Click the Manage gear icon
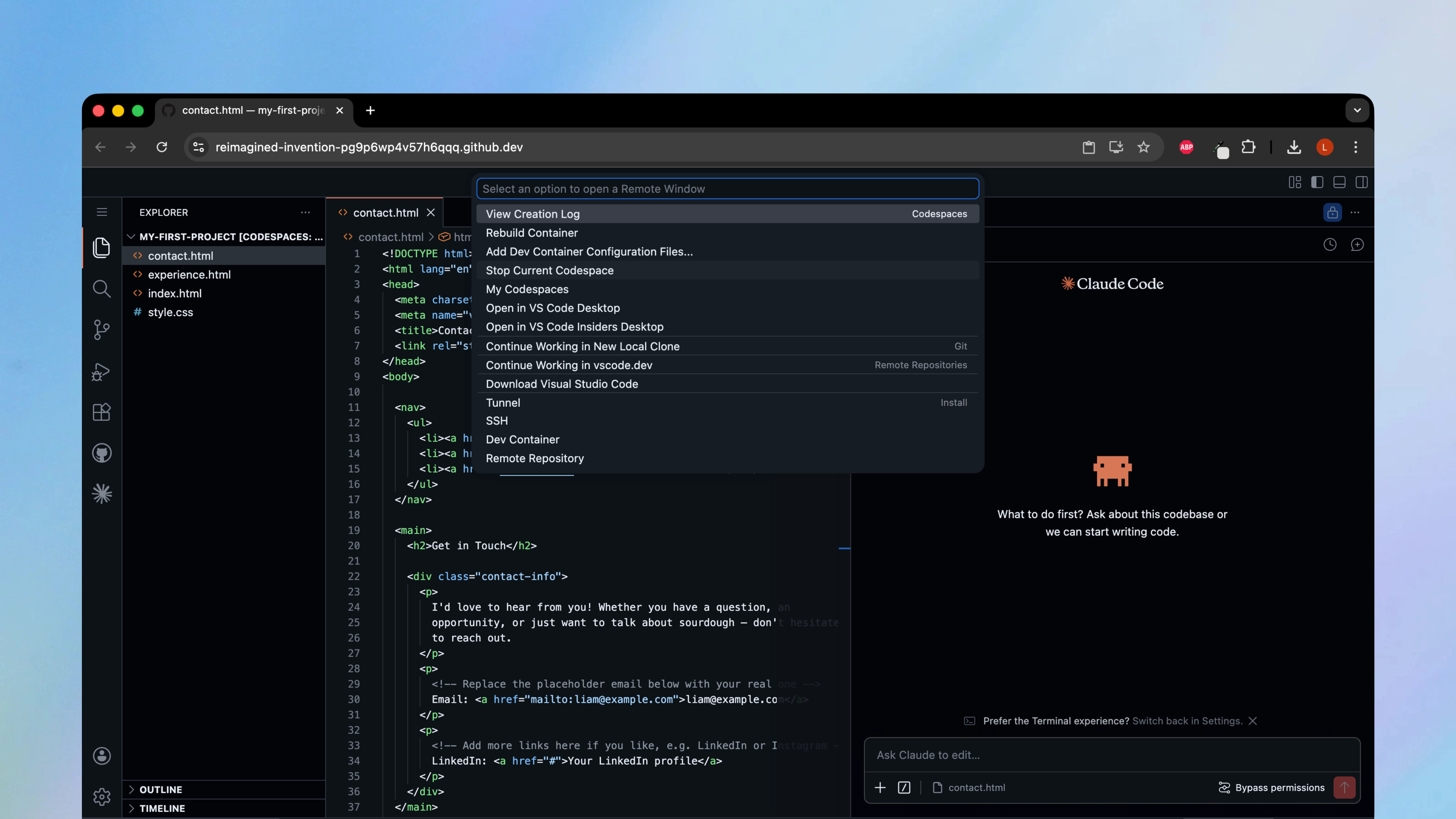Viewport: 1456px width, 819px height. point(102,796)
